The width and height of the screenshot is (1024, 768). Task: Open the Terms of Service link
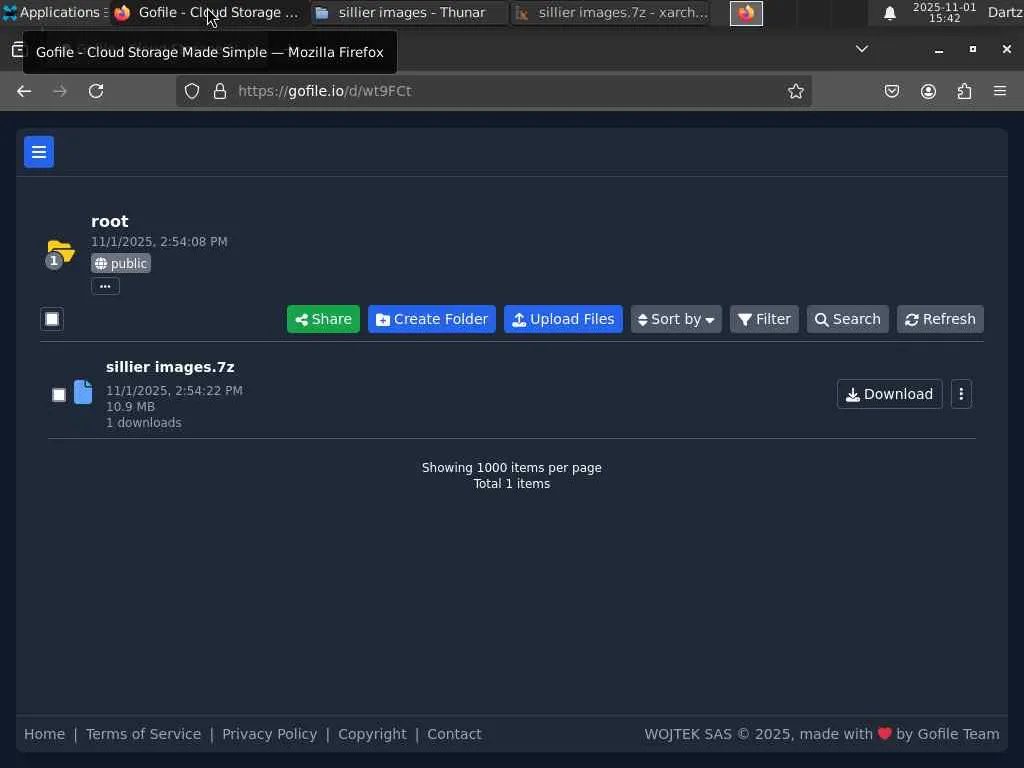point(144,734)
